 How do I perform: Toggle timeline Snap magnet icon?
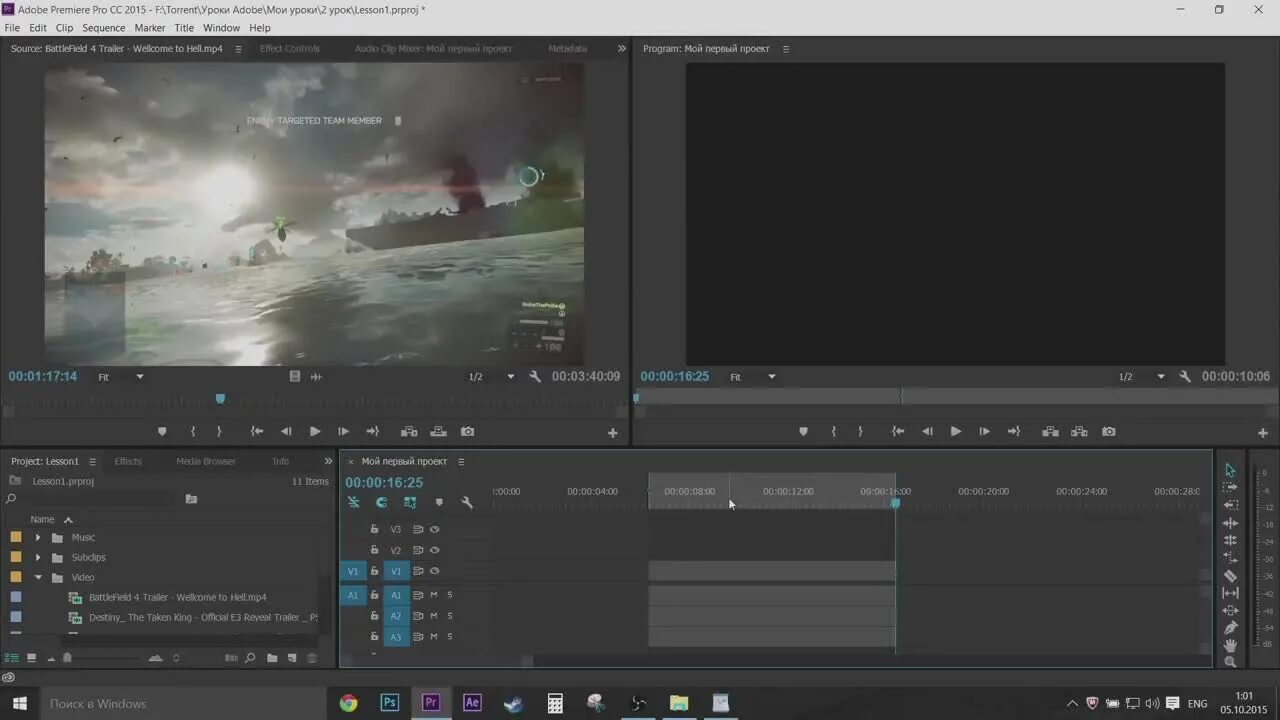pos(381,502)
